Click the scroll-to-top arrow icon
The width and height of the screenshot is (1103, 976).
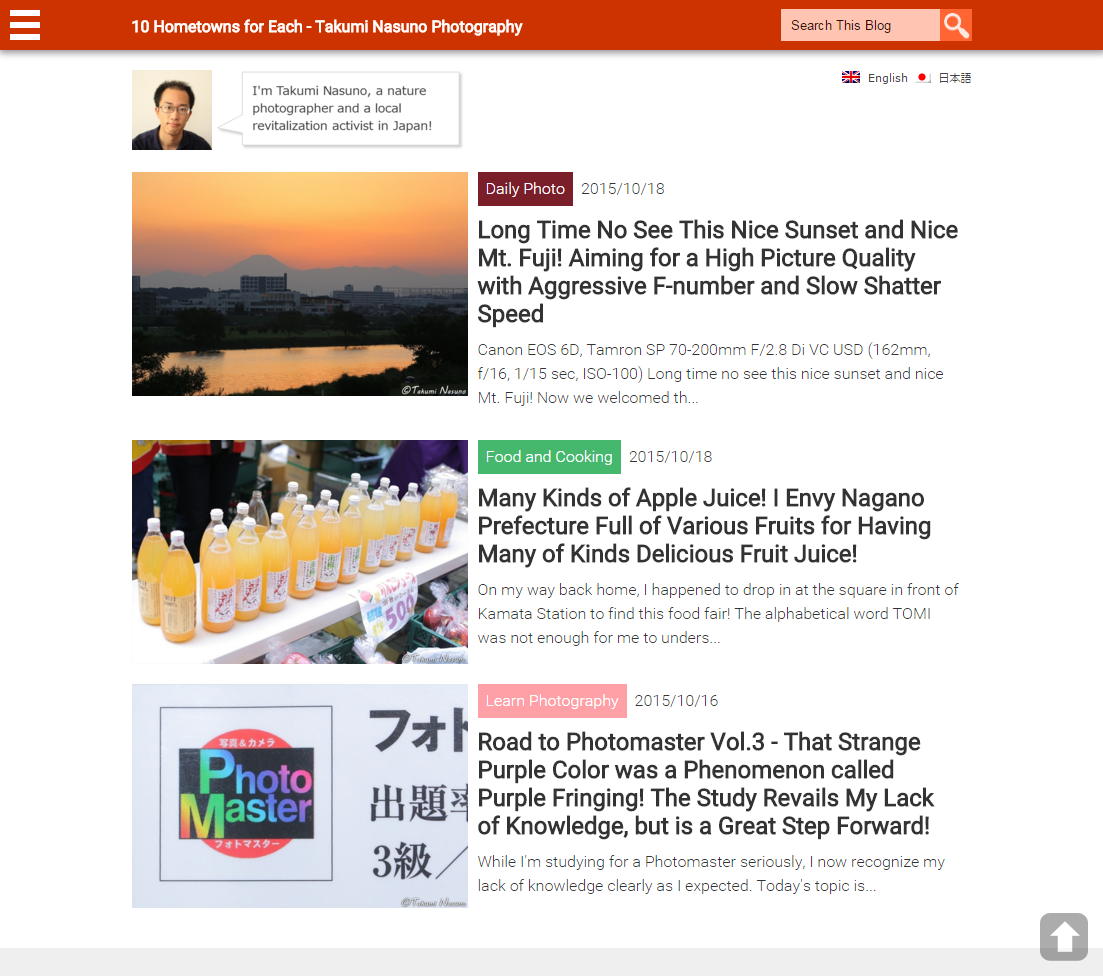[x=1064, y=937]
